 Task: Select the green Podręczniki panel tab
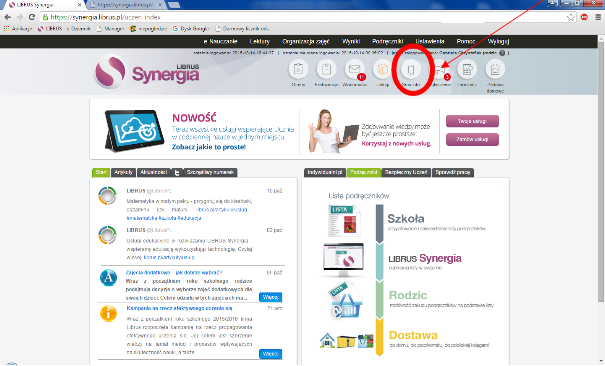click(x=364, y=172)
